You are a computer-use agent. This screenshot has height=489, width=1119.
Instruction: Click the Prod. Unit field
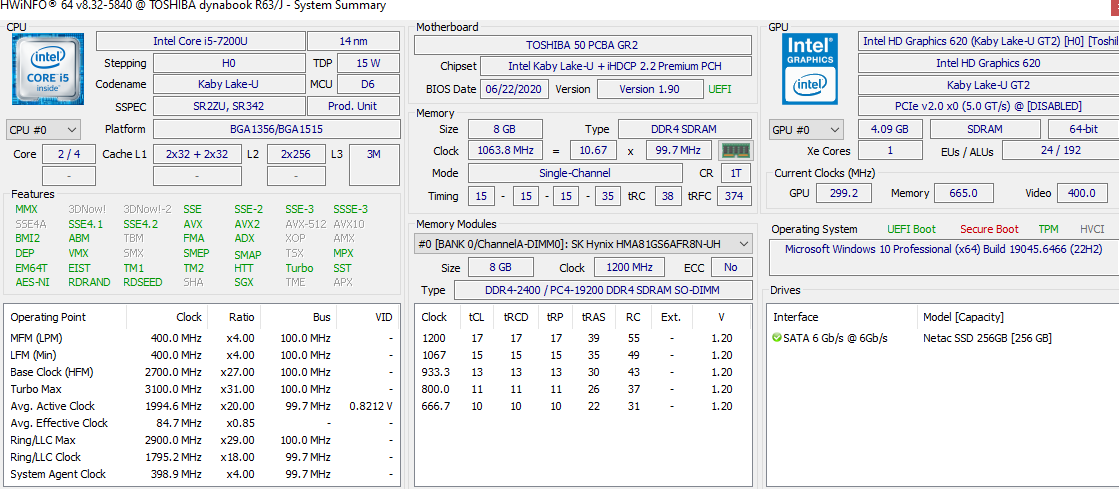pos(353,106)
